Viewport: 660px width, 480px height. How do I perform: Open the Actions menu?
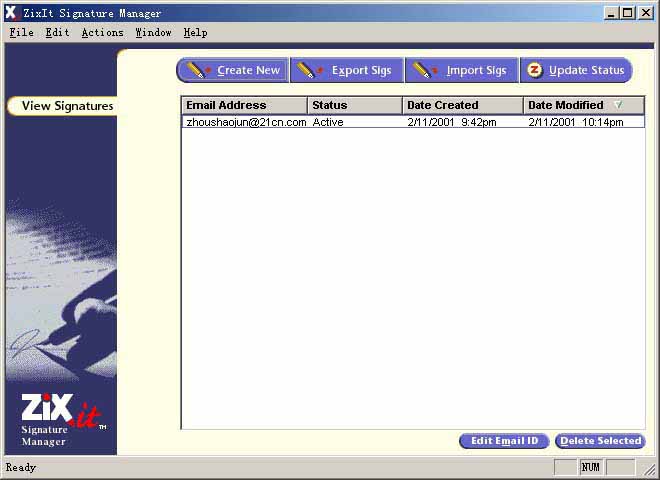pos(102,32)
